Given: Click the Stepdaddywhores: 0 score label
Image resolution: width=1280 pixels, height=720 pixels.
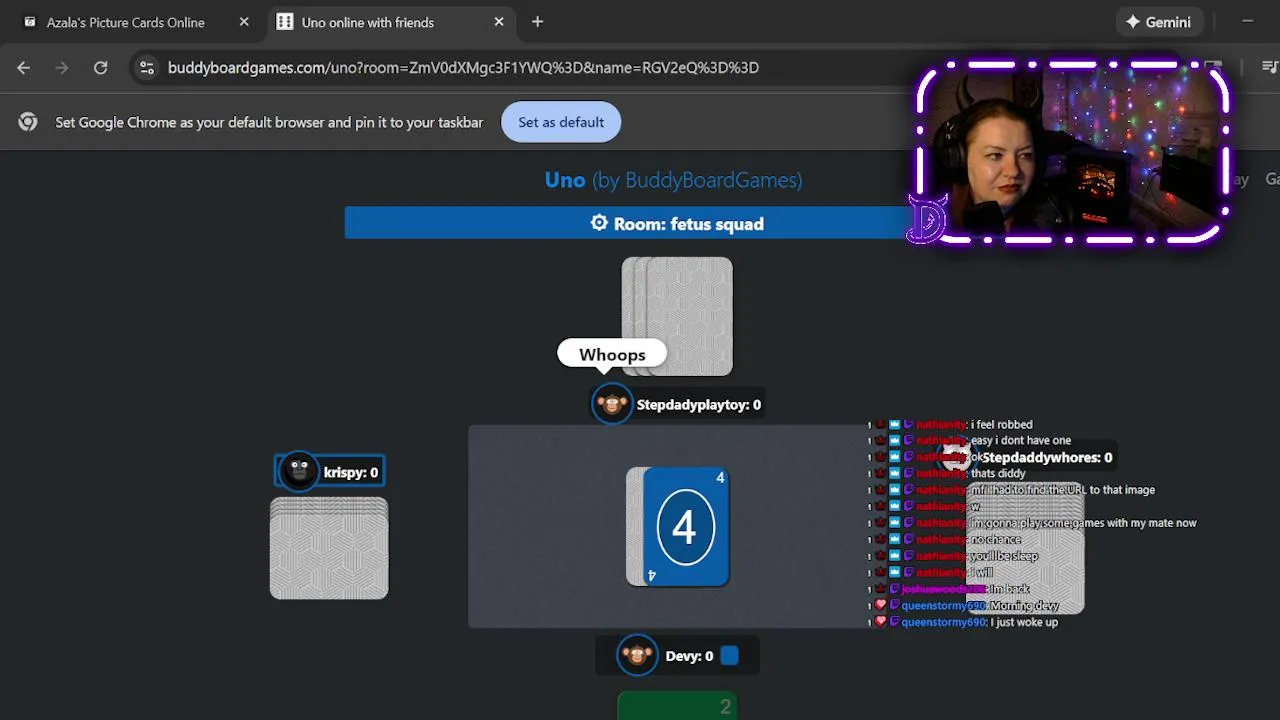Looking at the screenshot, I should [x=1047, y=457].
